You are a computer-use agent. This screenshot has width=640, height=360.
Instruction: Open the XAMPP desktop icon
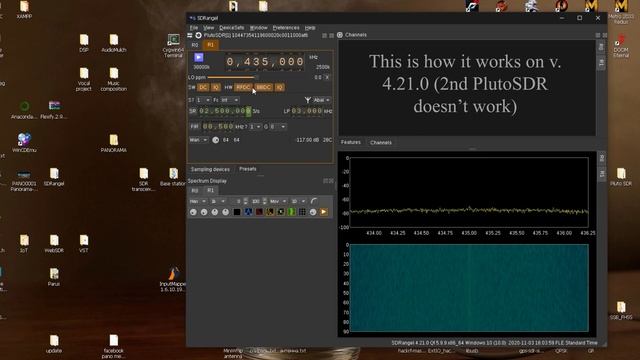point(24,10)
